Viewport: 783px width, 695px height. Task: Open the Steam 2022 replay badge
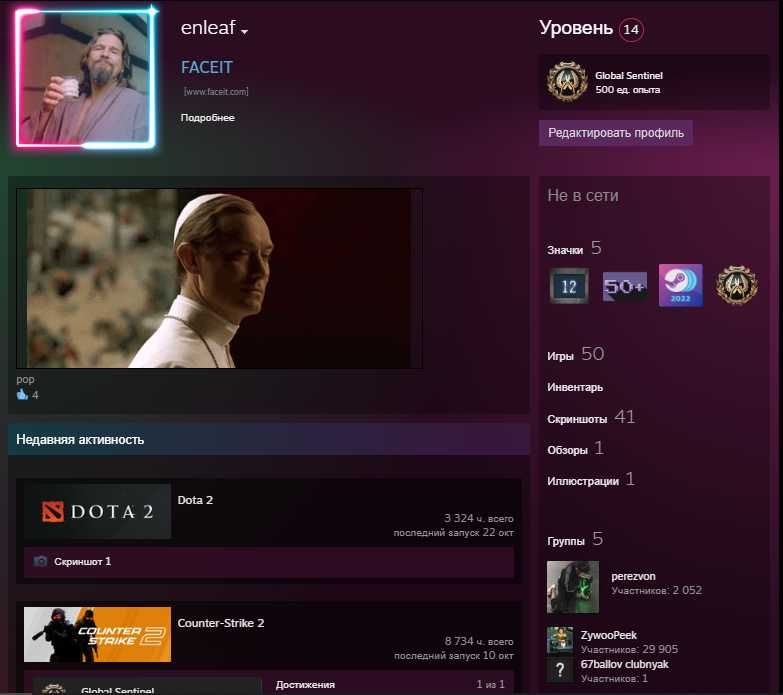point(681,286)
